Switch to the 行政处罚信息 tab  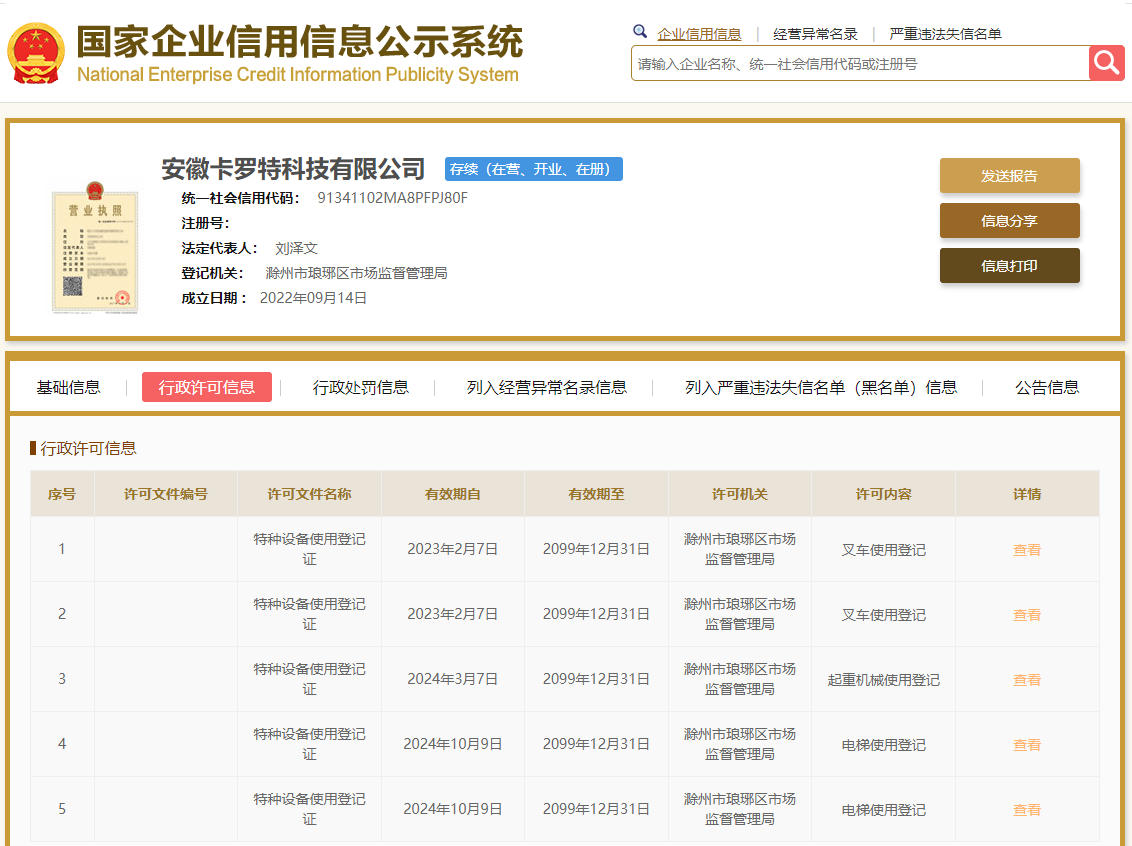point(361,387)
